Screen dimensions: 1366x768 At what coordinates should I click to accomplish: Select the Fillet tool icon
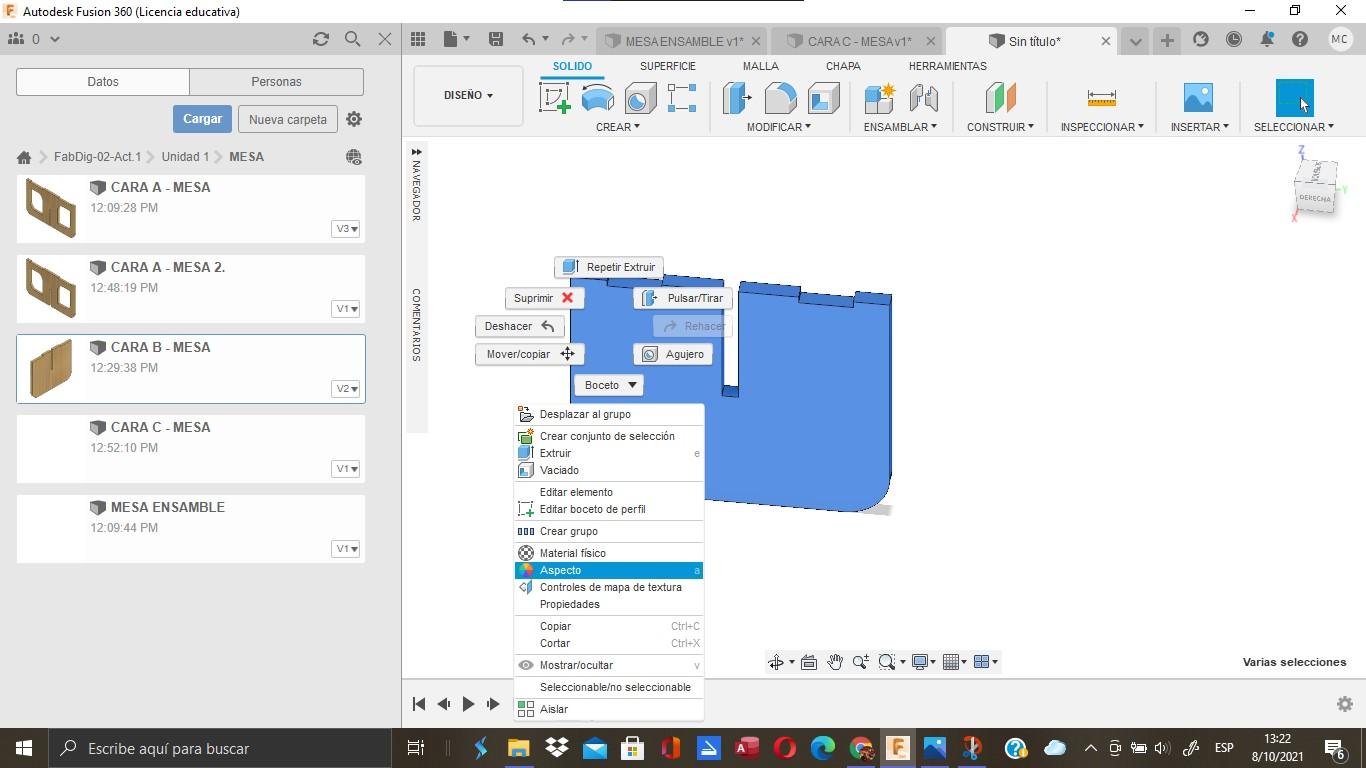pyautogui.click(x=780, y=98)
